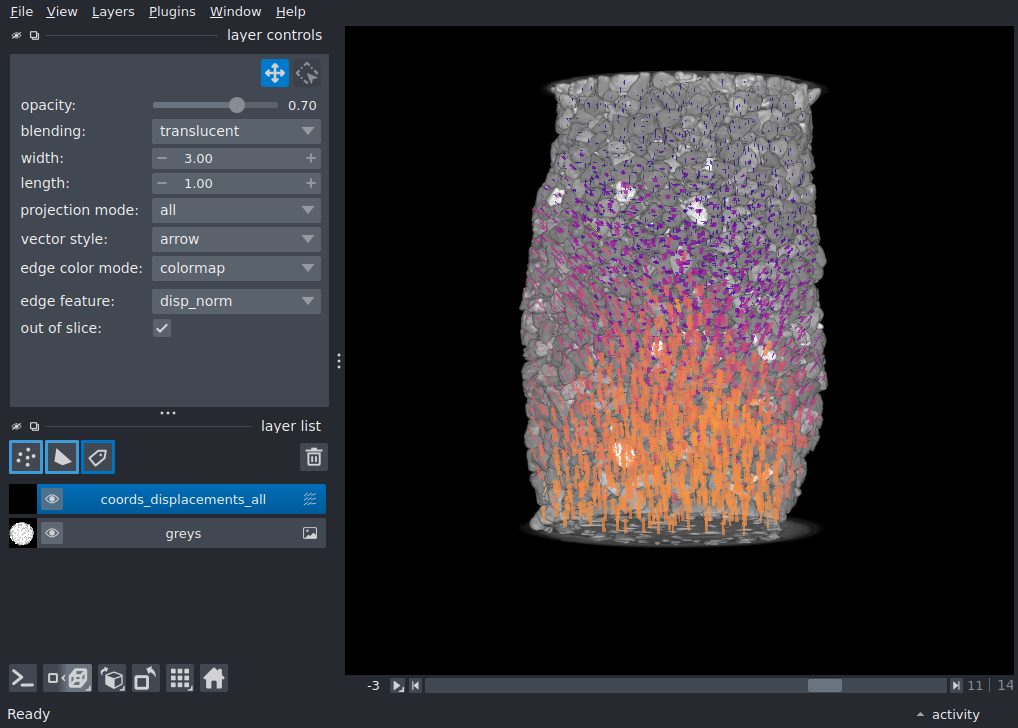Open the blending mode dropdown

coord(236,131)
